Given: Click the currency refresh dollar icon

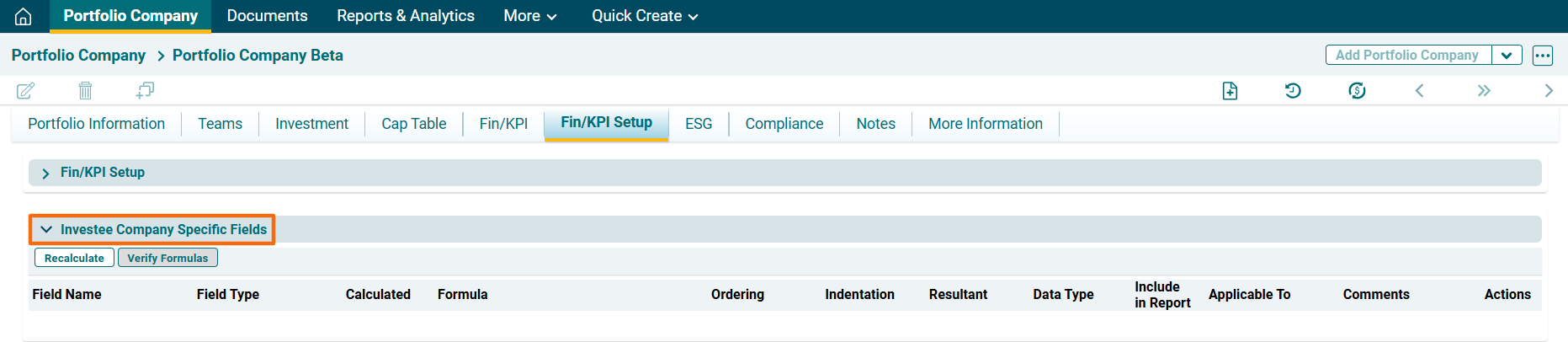Looking at the screenshot, I should (1357, 91).
